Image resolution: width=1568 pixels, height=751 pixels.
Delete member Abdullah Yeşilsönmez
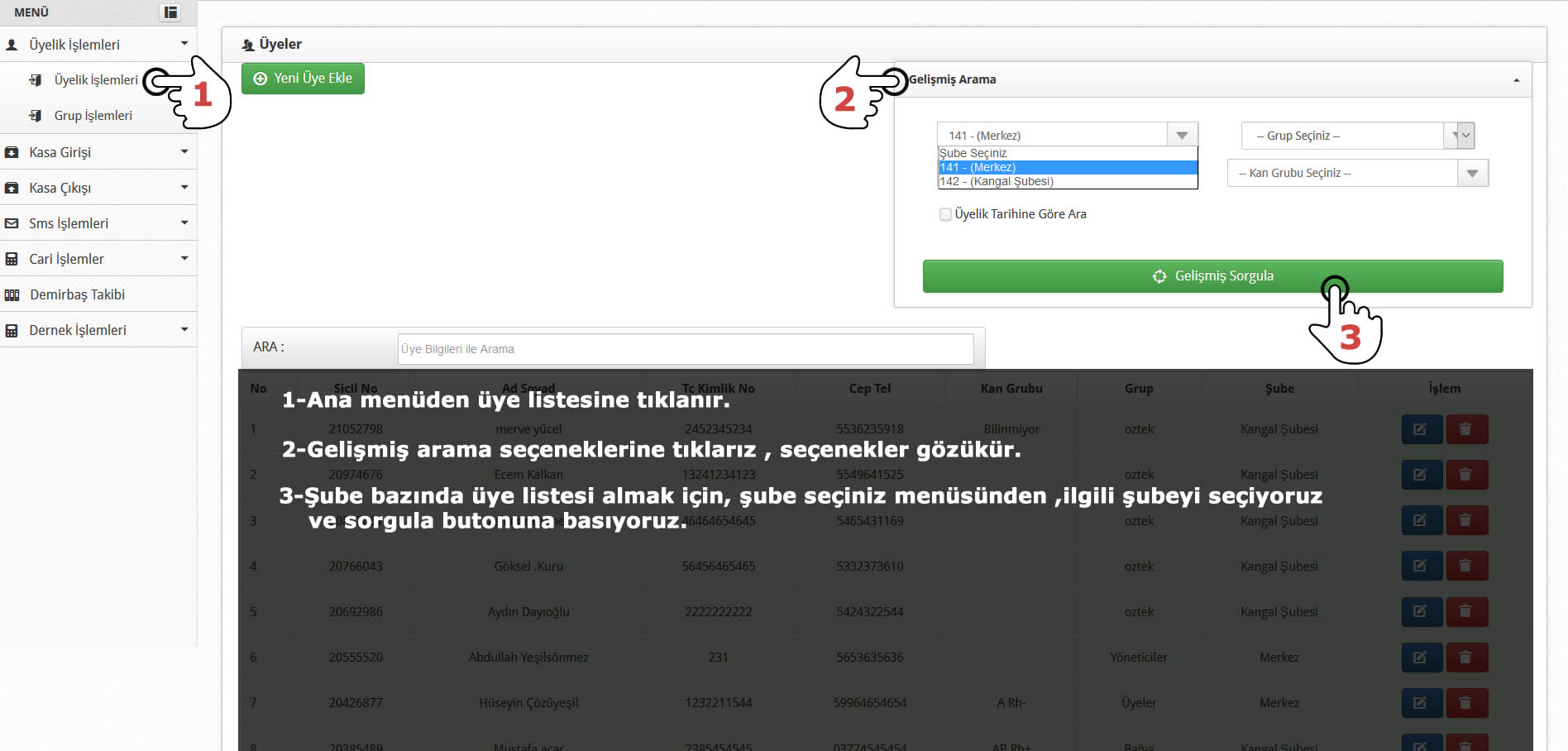tap(1466, 658)
